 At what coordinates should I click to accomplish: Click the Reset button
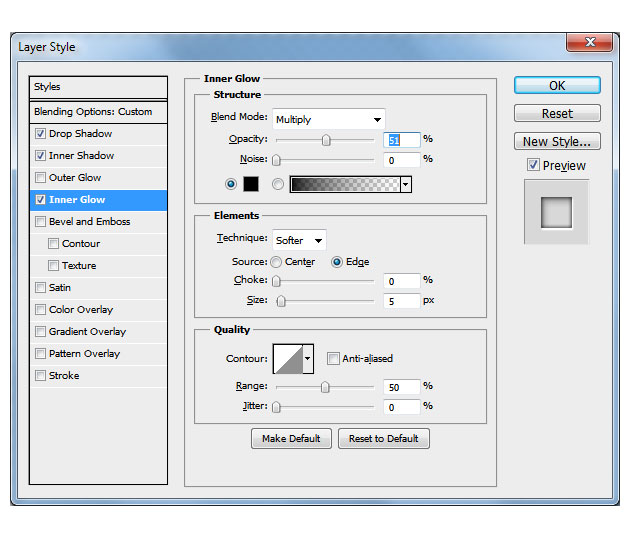point(557,113)
